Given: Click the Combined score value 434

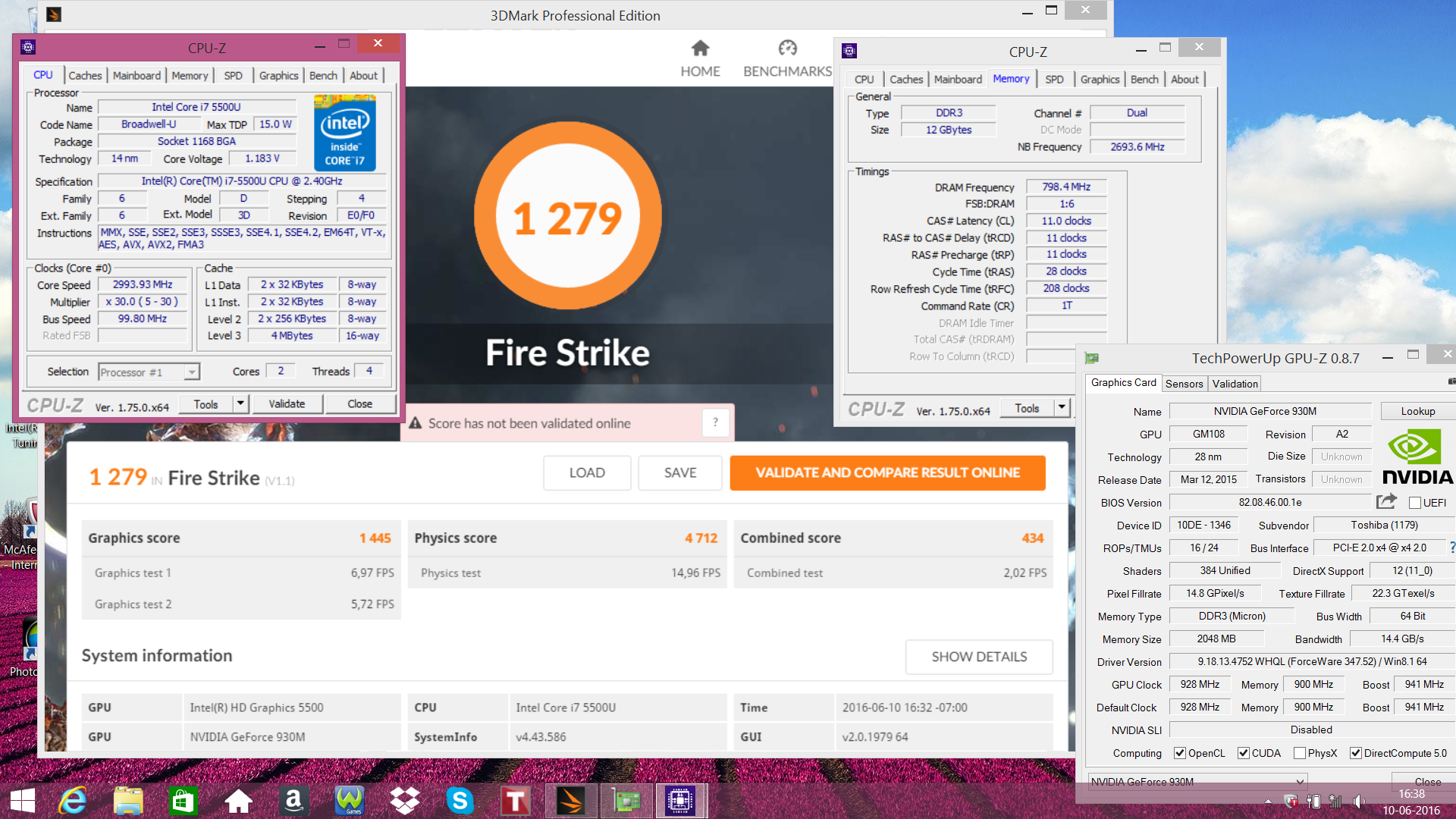Looking at the screenshot, I should pos(1032,538).
